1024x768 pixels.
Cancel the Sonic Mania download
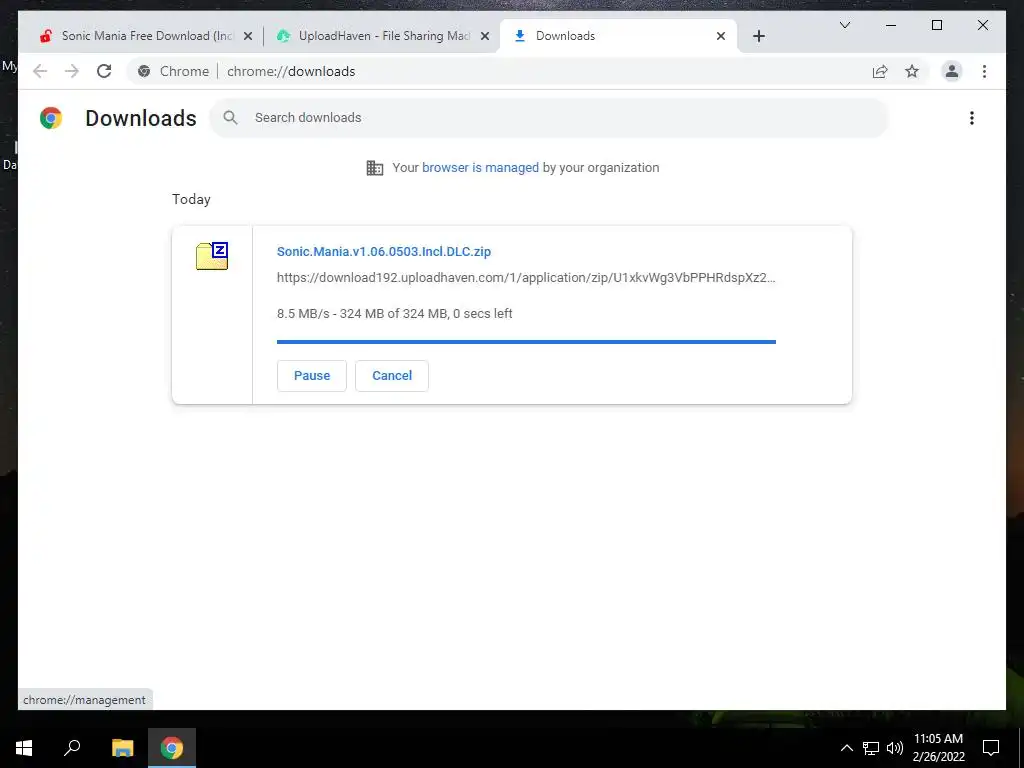coord(392,376)
